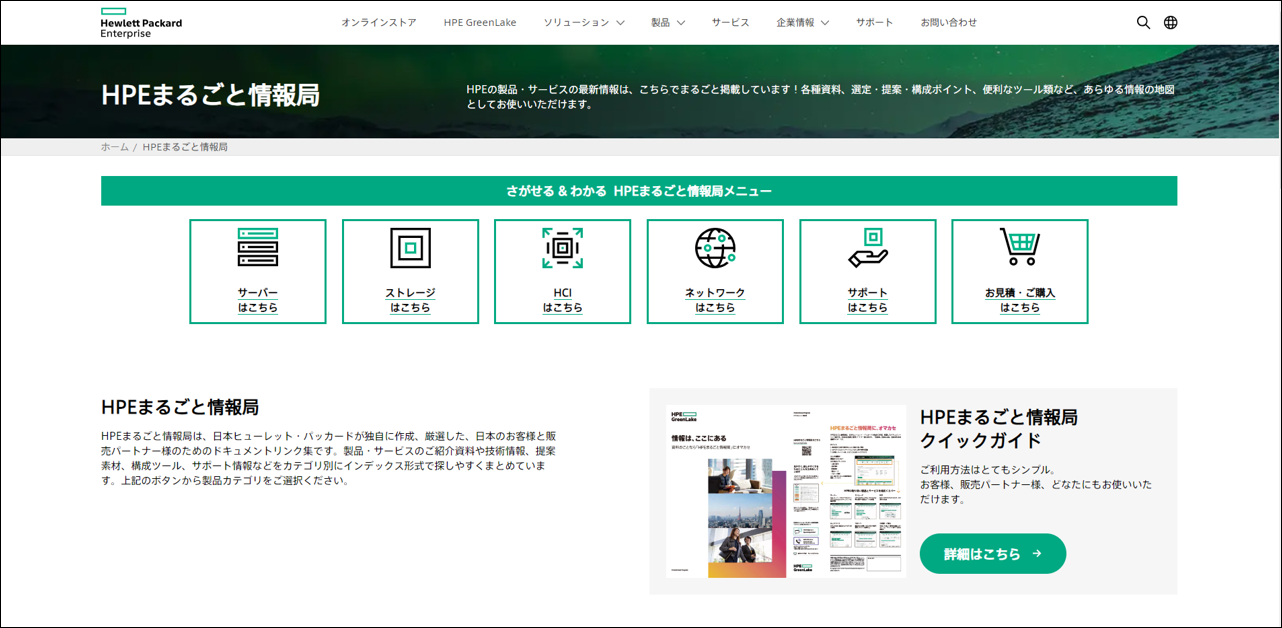Click the support hand icon
This screenshot has width=1282, height=628.
[x=867, y=247]
